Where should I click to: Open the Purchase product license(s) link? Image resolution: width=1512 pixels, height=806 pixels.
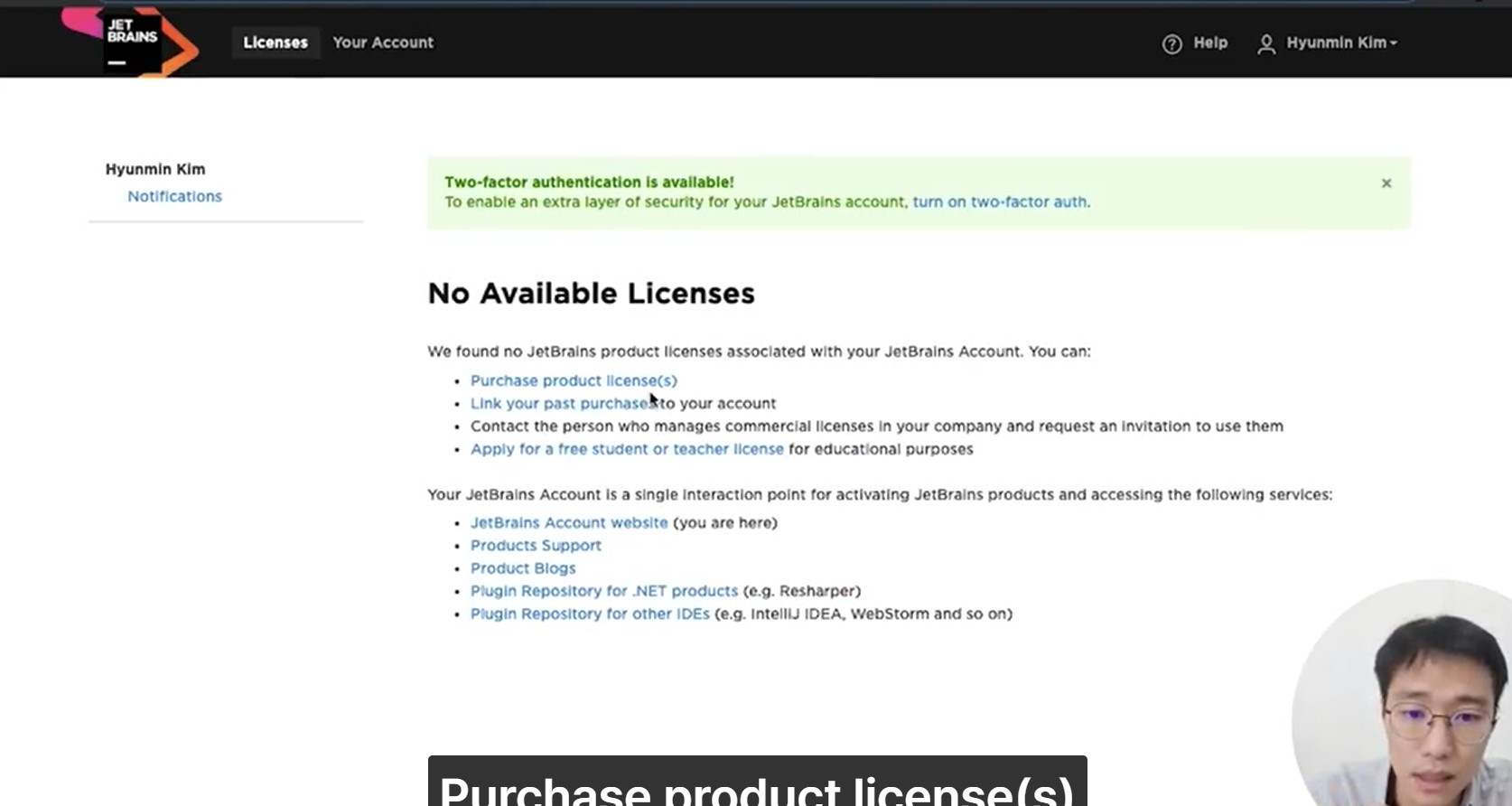[x=574, y=380]
